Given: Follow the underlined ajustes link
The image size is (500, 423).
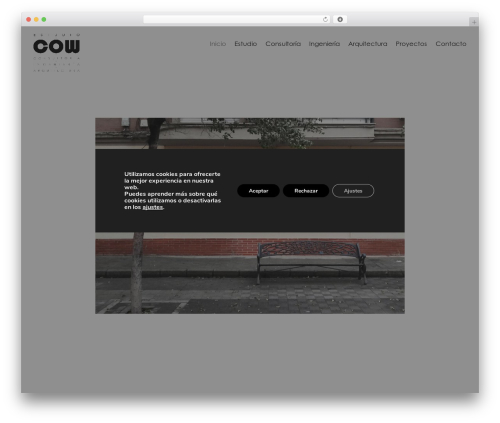Looking at the screenshot, I should tap(153, 207).
